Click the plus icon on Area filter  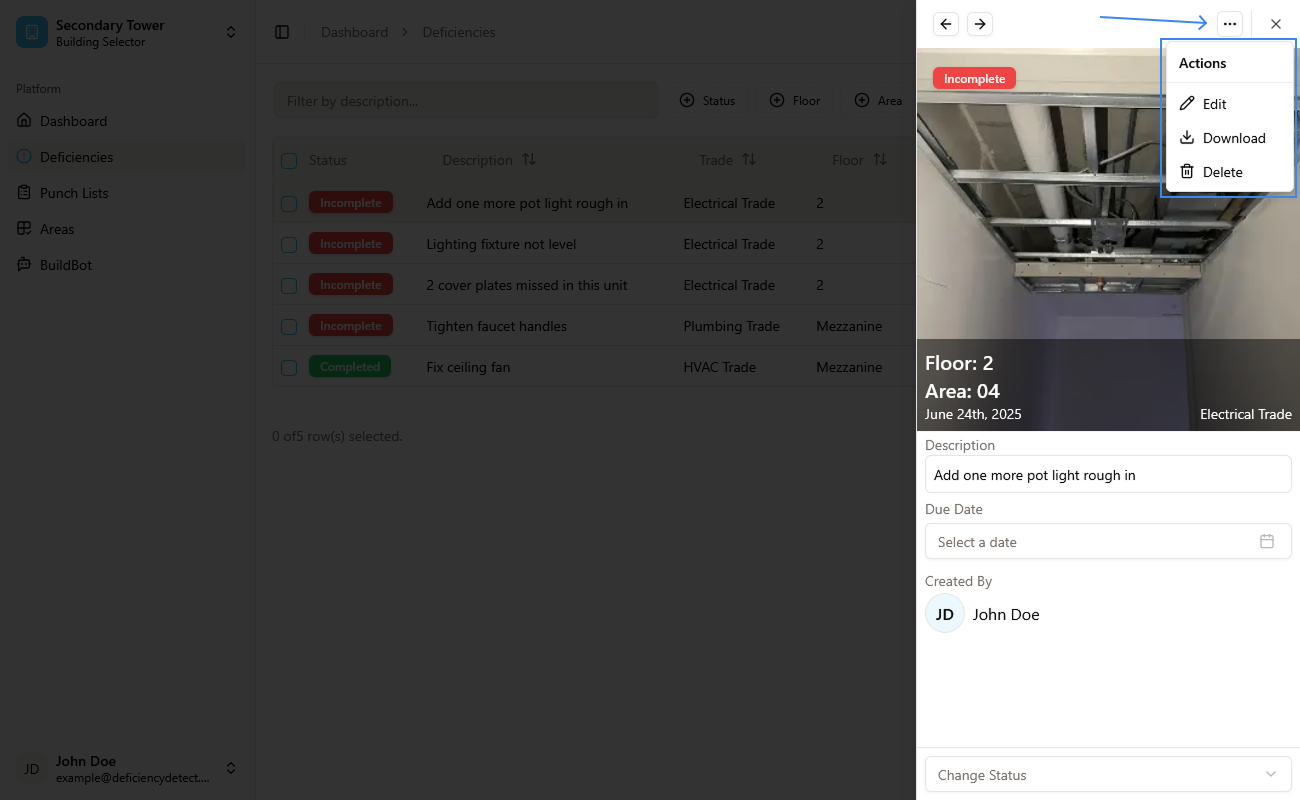(x=862, y=101)
